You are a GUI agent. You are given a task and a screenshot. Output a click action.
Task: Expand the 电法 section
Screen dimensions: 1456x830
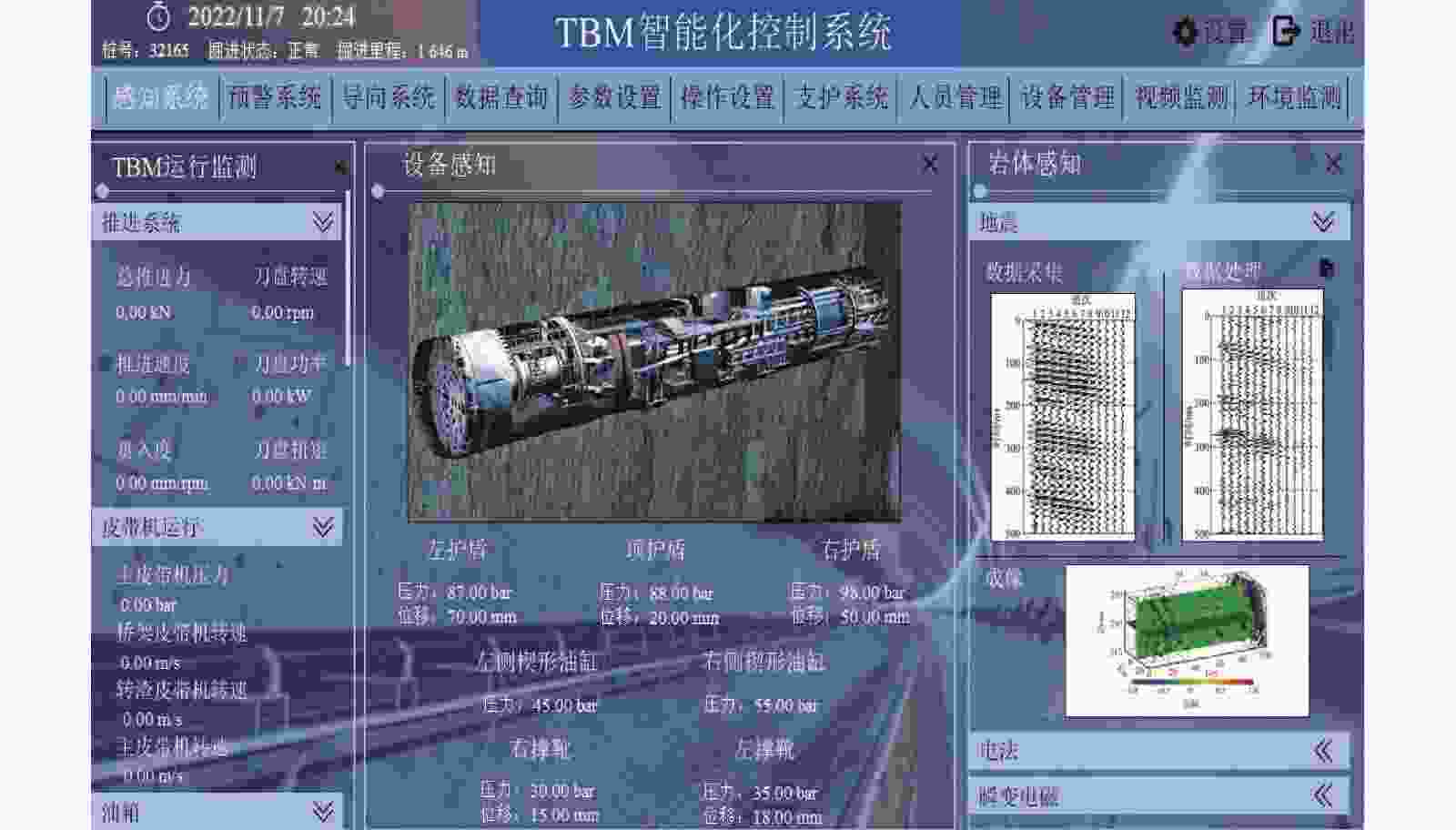1323,751
